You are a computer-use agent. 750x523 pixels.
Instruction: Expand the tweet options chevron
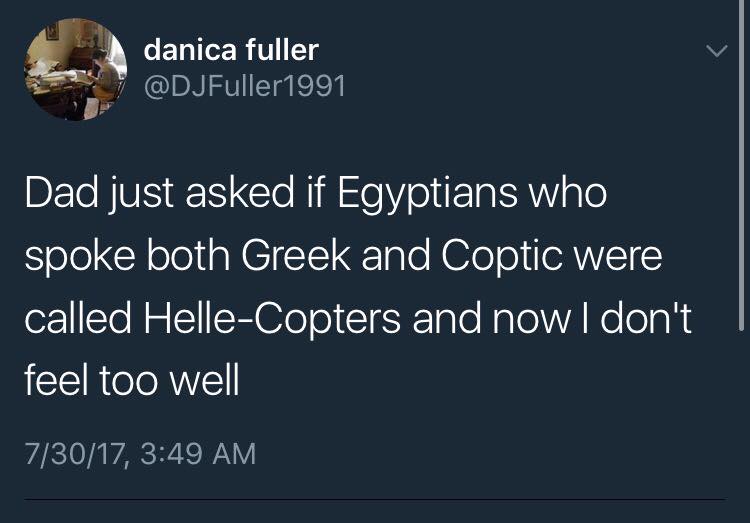coord(716,50)
